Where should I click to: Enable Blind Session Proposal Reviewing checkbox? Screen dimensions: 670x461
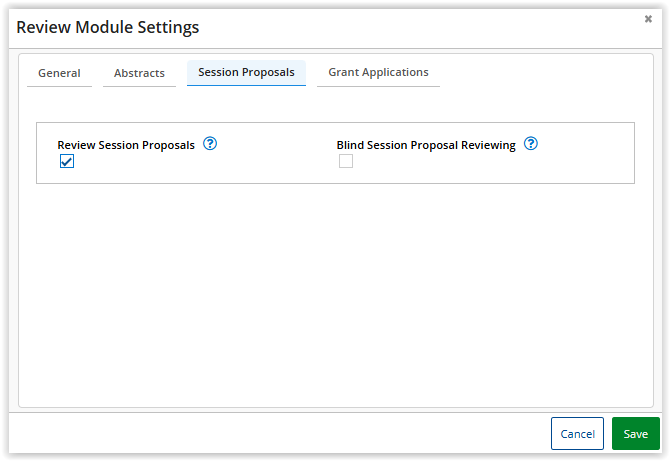tap(346, 161)
